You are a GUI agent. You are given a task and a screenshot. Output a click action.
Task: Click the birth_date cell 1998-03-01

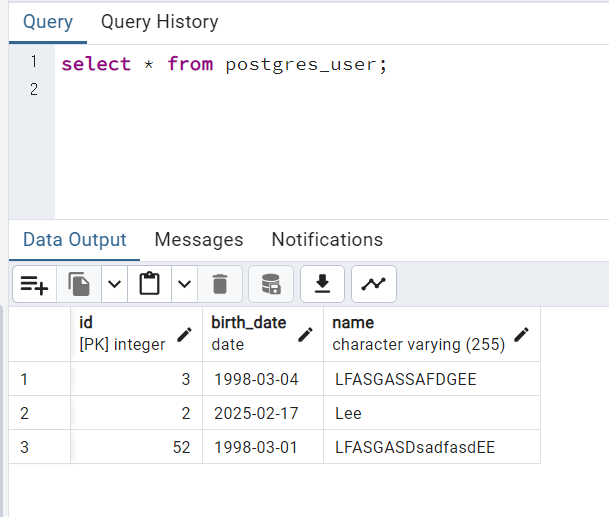click(256, 447)
